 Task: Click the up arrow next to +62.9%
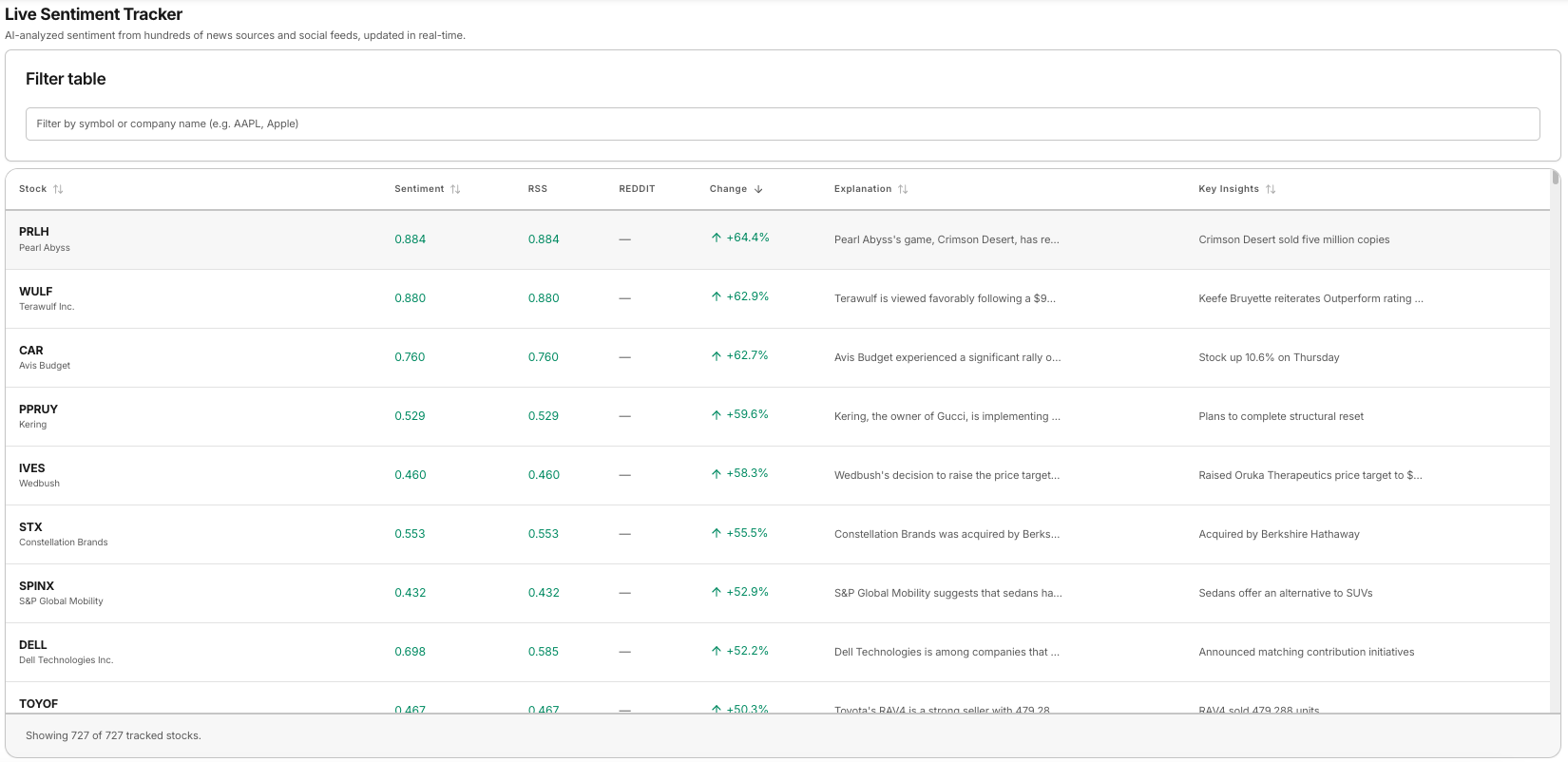[x=717, y=296]
